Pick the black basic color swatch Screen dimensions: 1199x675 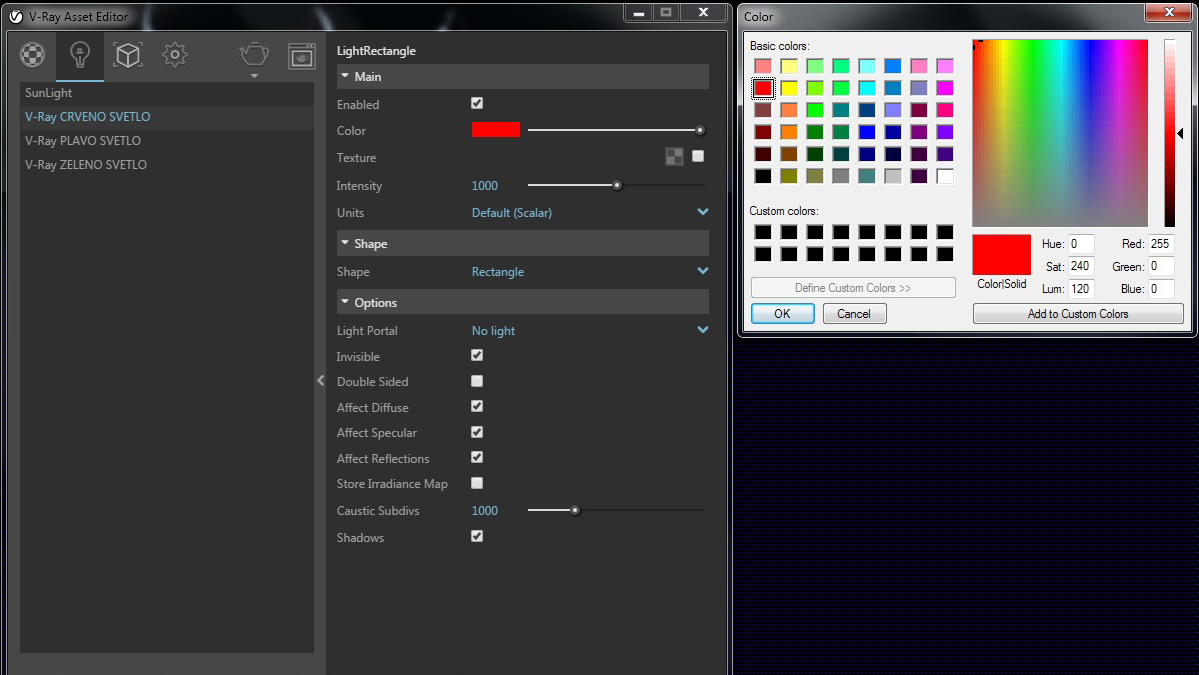pos(763,177)
